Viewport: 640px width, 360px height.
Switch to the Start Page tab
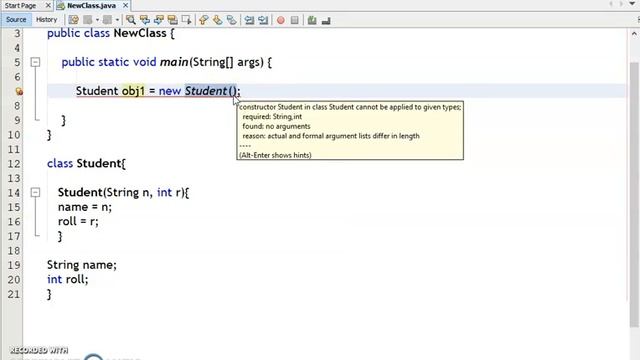(20, 6)
